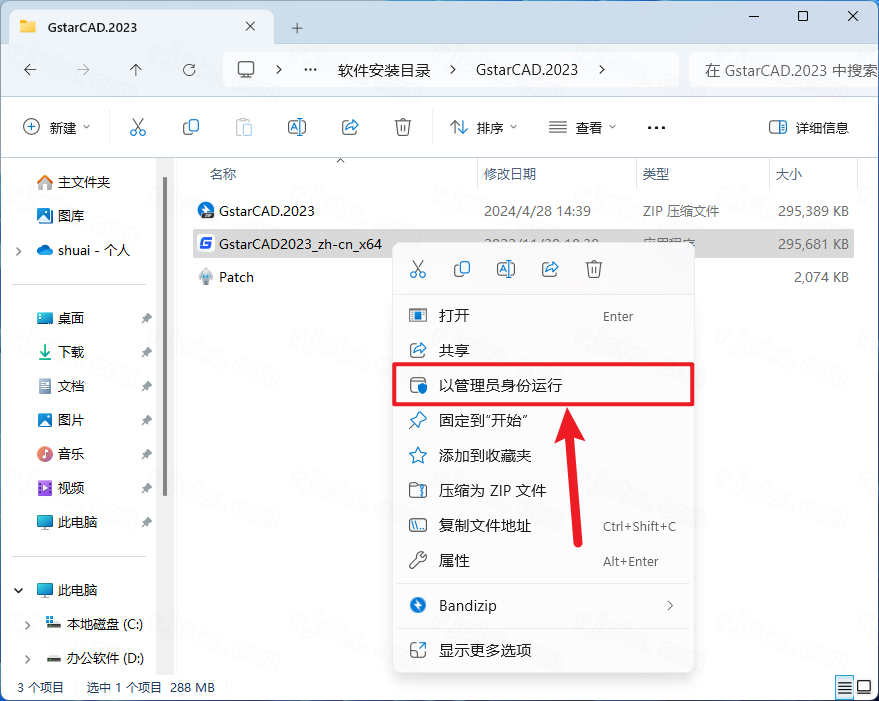The image size is (879, 701).
Task: Click the copy icon in the toolbar
Action: click(x=191, y=127)
